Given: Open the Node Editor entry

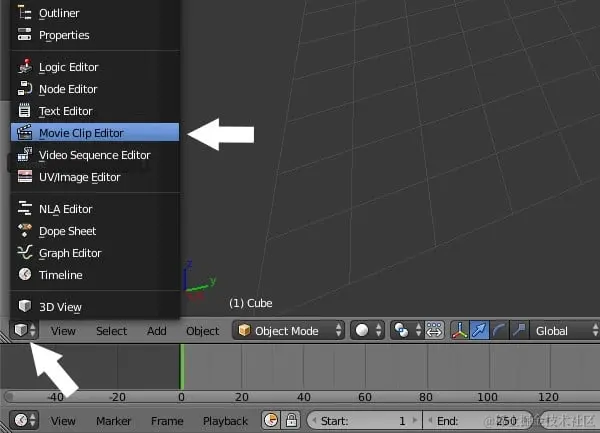Looking at the screenshot, I should [95, 89].
